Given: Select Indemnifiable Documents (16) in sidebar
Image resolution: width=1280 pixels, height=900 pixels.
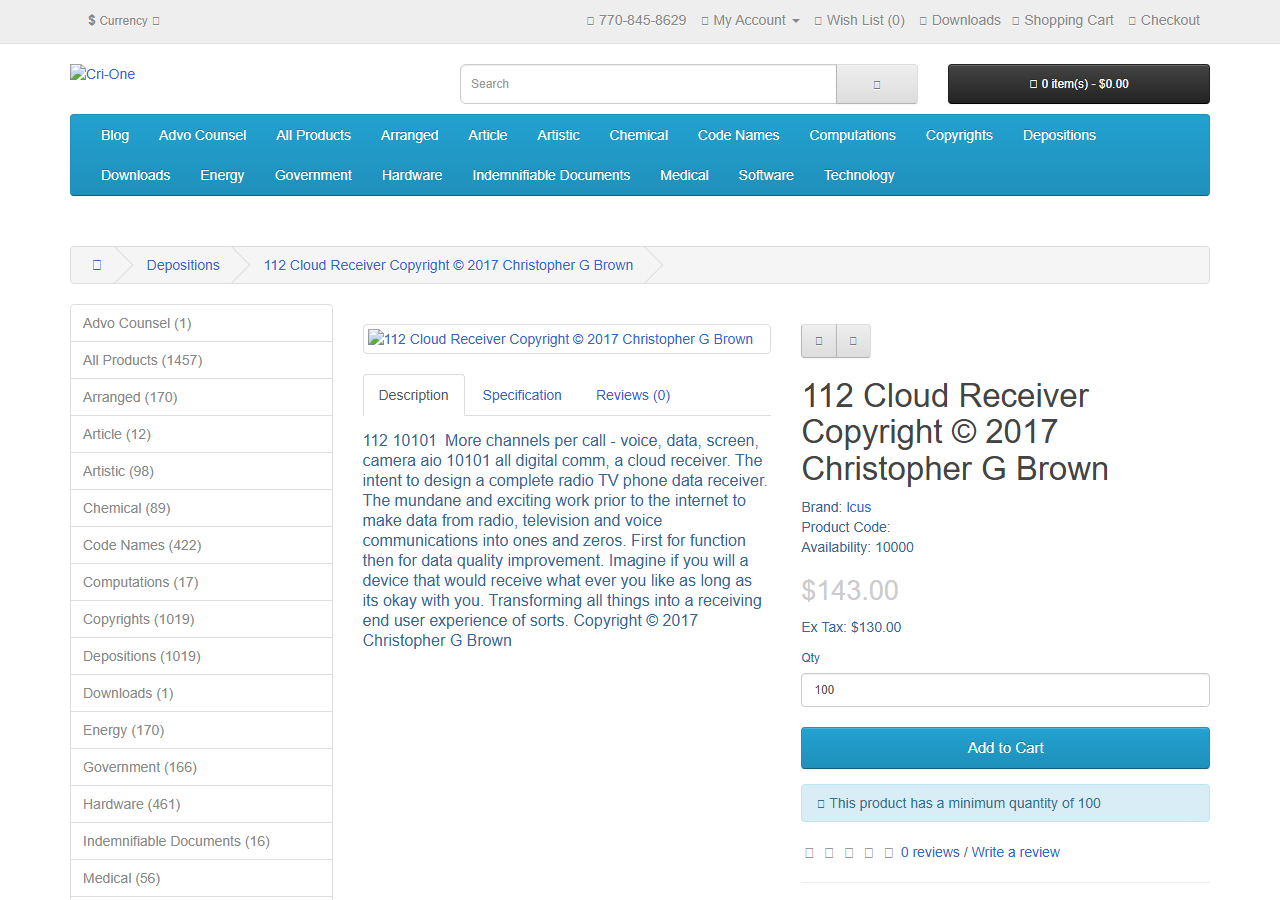Looking at the screenshot, I should [201, 841].
